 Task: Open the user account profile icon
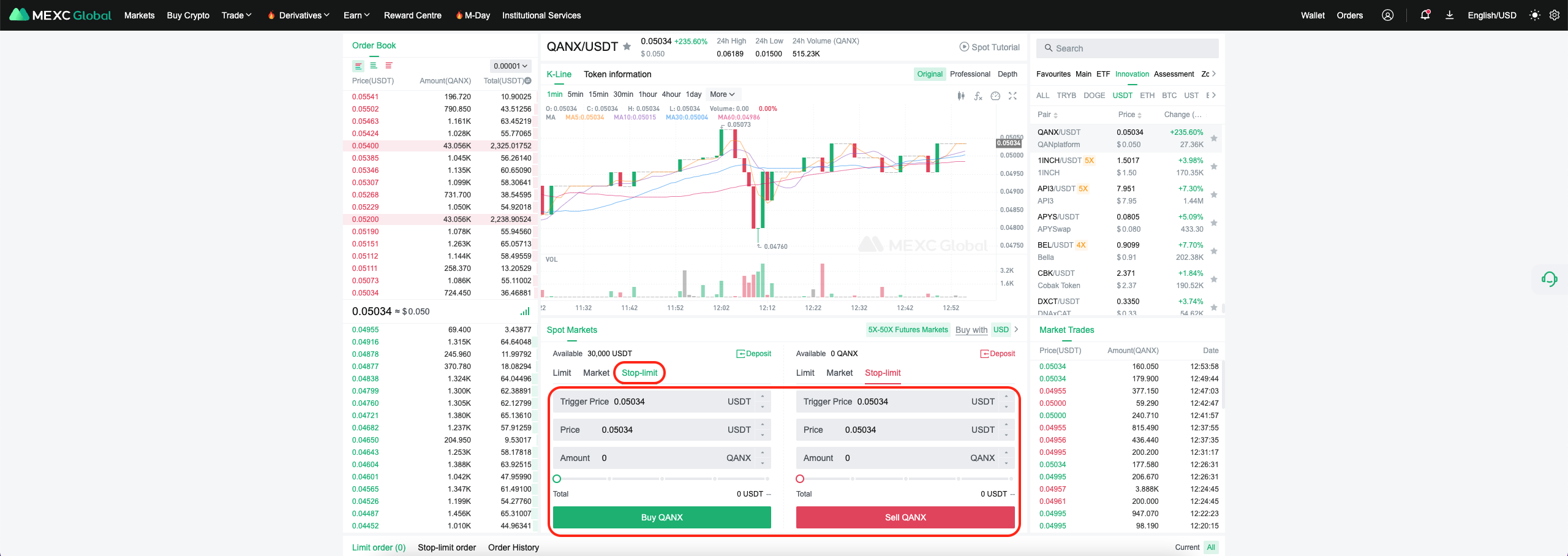click(x=1388, y=15)
